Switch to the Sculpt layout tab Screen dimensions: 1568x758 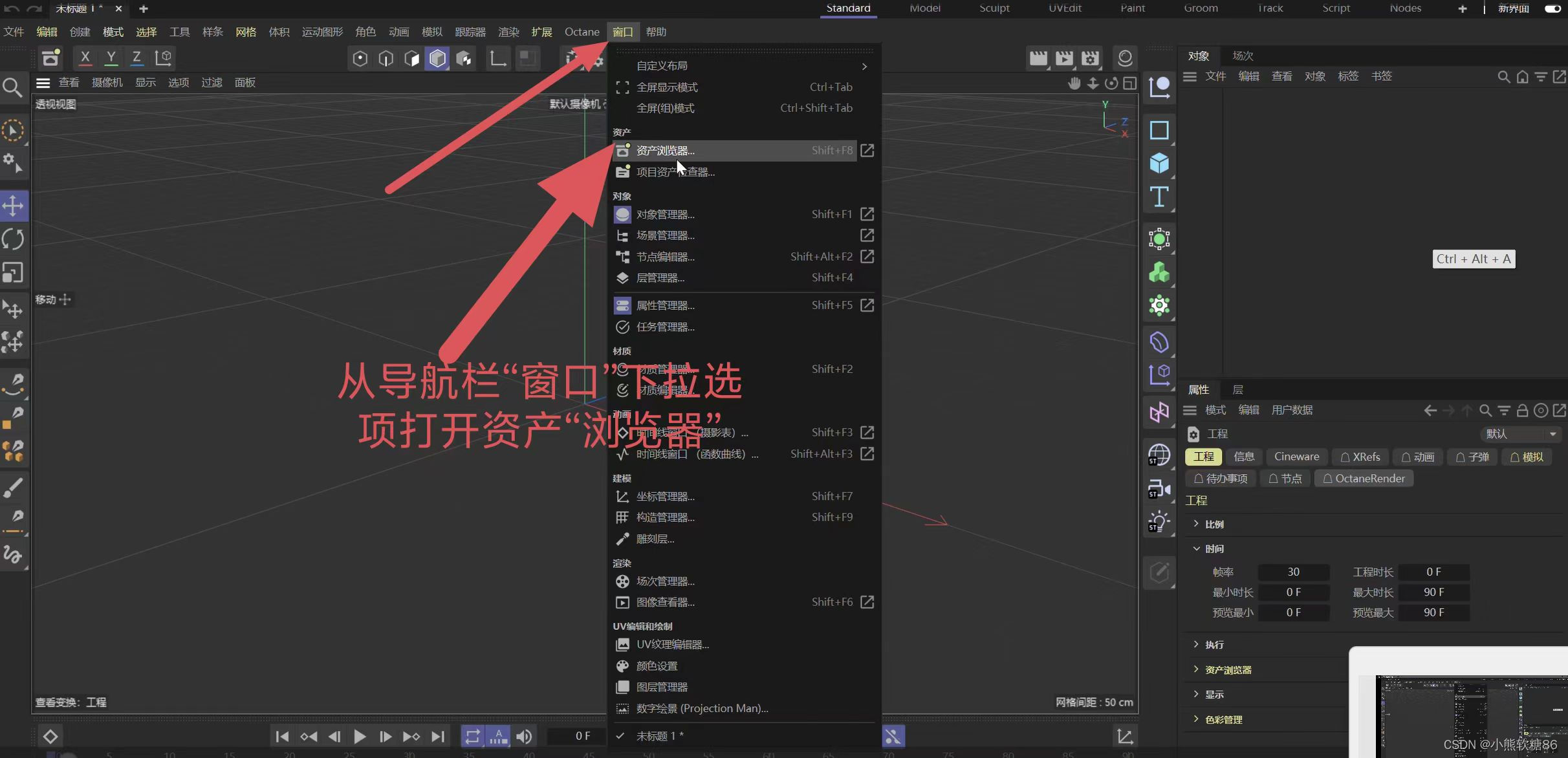pyautogui.click(x=994, y=8)
